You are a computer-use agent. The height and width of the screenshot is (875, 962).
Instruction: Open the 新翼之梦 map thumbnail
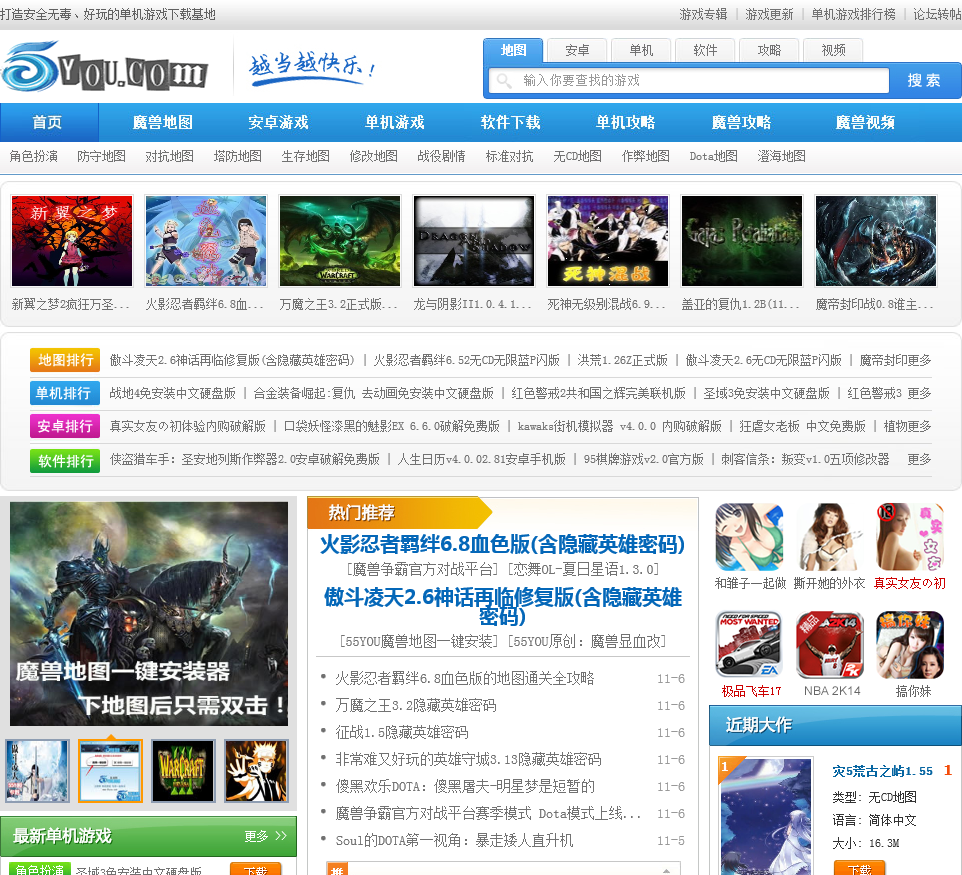pyautogui.click(x=72, y=241)
